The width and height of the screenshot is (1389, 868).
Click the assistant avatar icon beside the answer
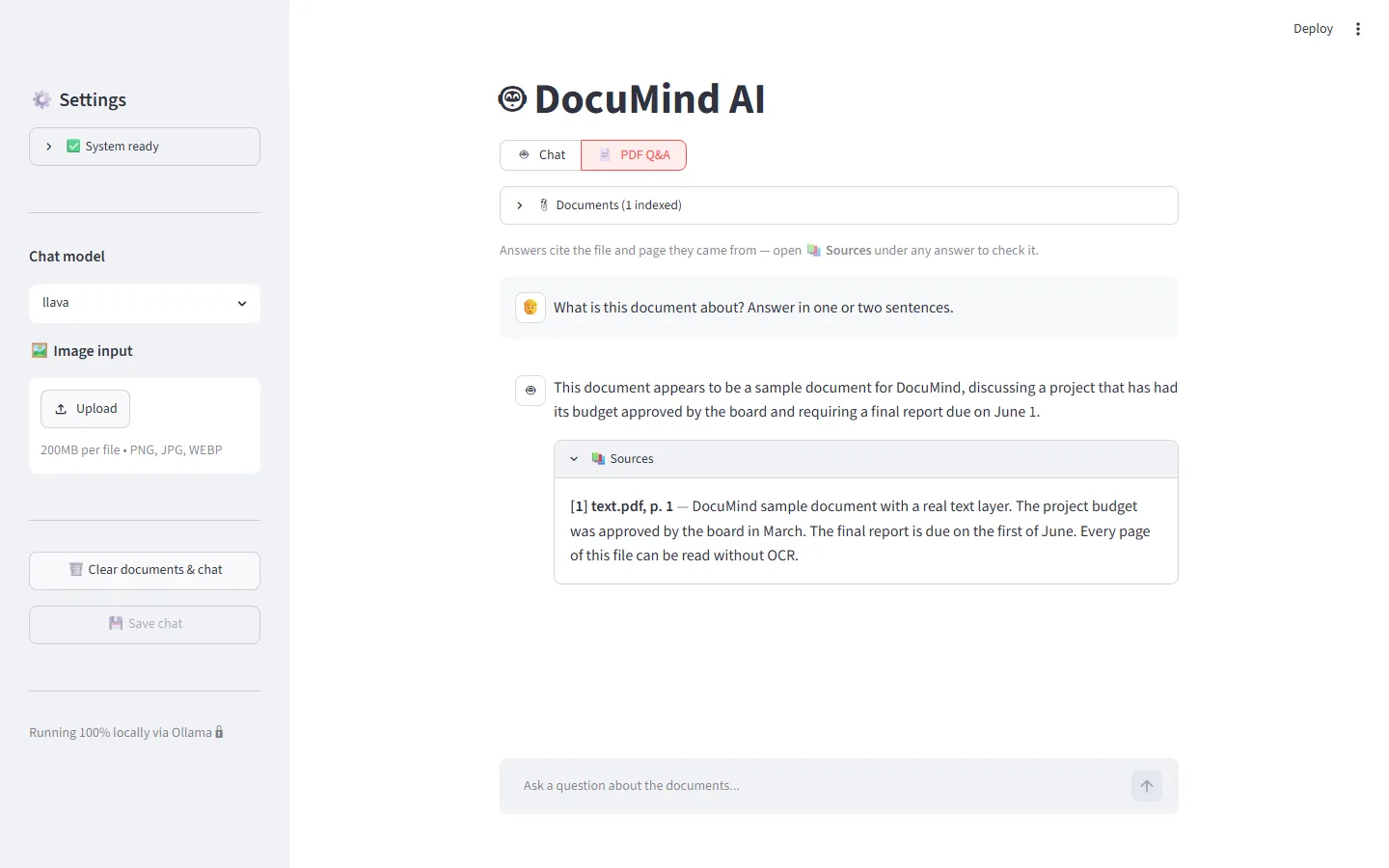coord(531,390)
